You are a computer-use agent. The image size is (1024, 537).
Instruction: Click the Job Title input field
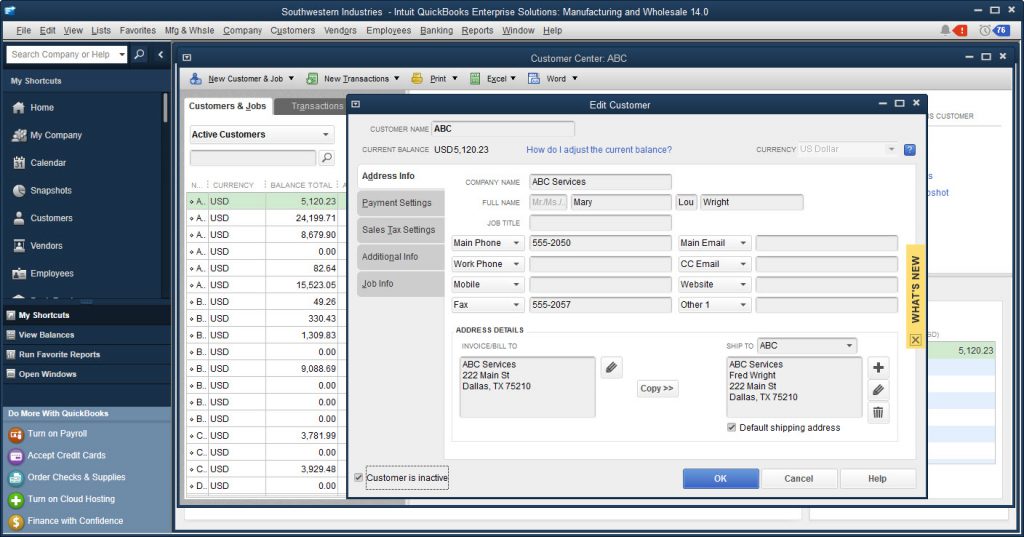pos(600,223)
